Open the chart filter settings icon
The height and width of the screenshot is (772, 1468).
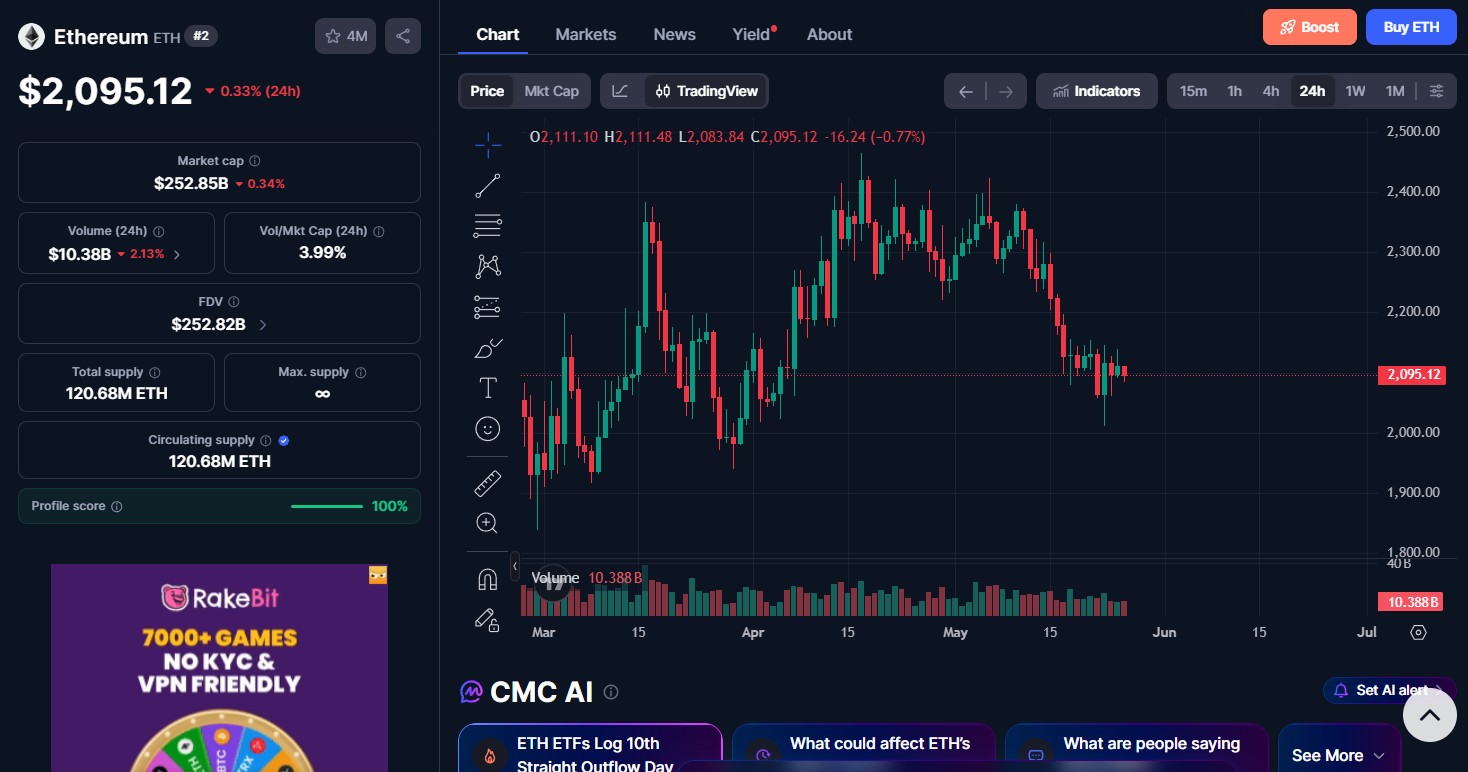tap(1436, 91)
